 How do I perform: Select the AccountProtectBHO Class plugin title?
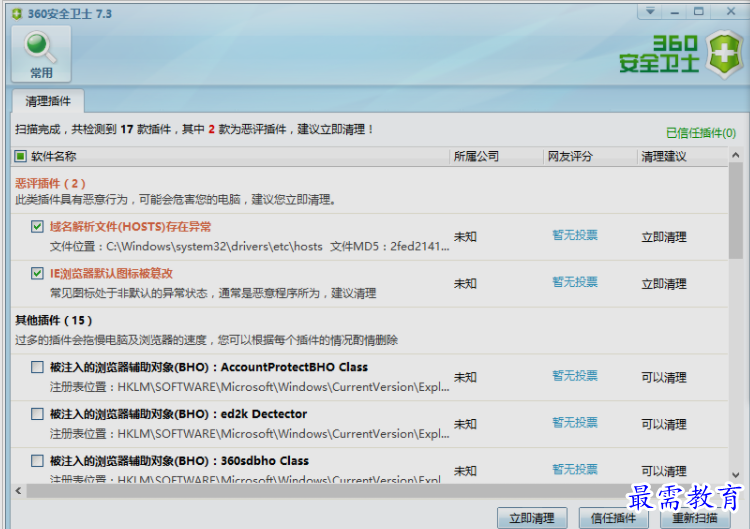(x=209, y=367)
